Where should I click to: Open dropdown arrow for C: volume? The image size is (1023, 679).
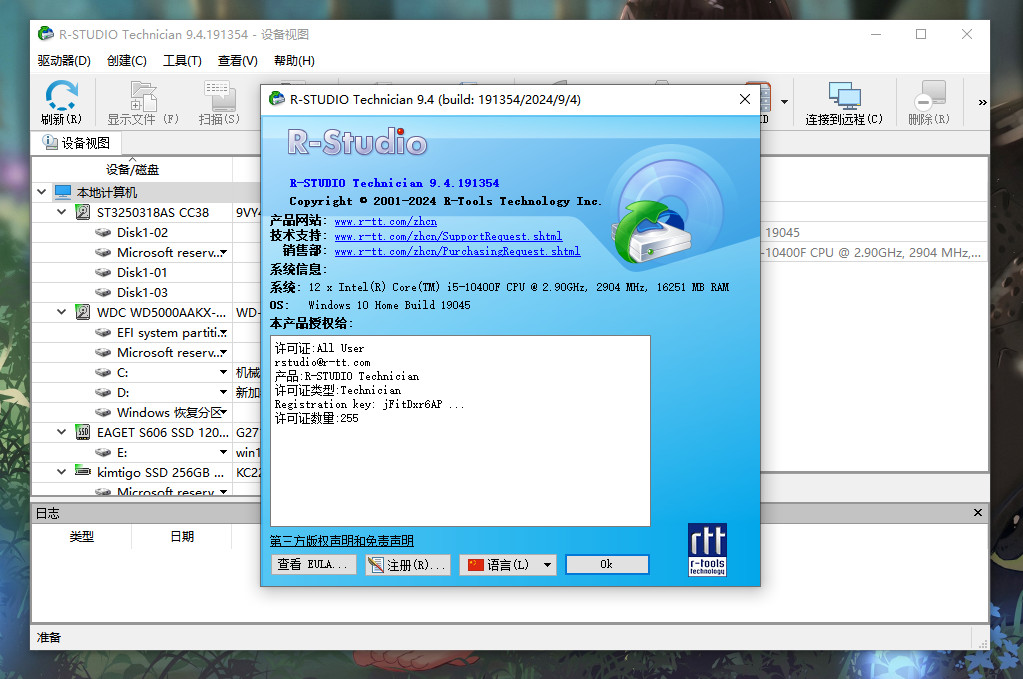click(224, 372)
